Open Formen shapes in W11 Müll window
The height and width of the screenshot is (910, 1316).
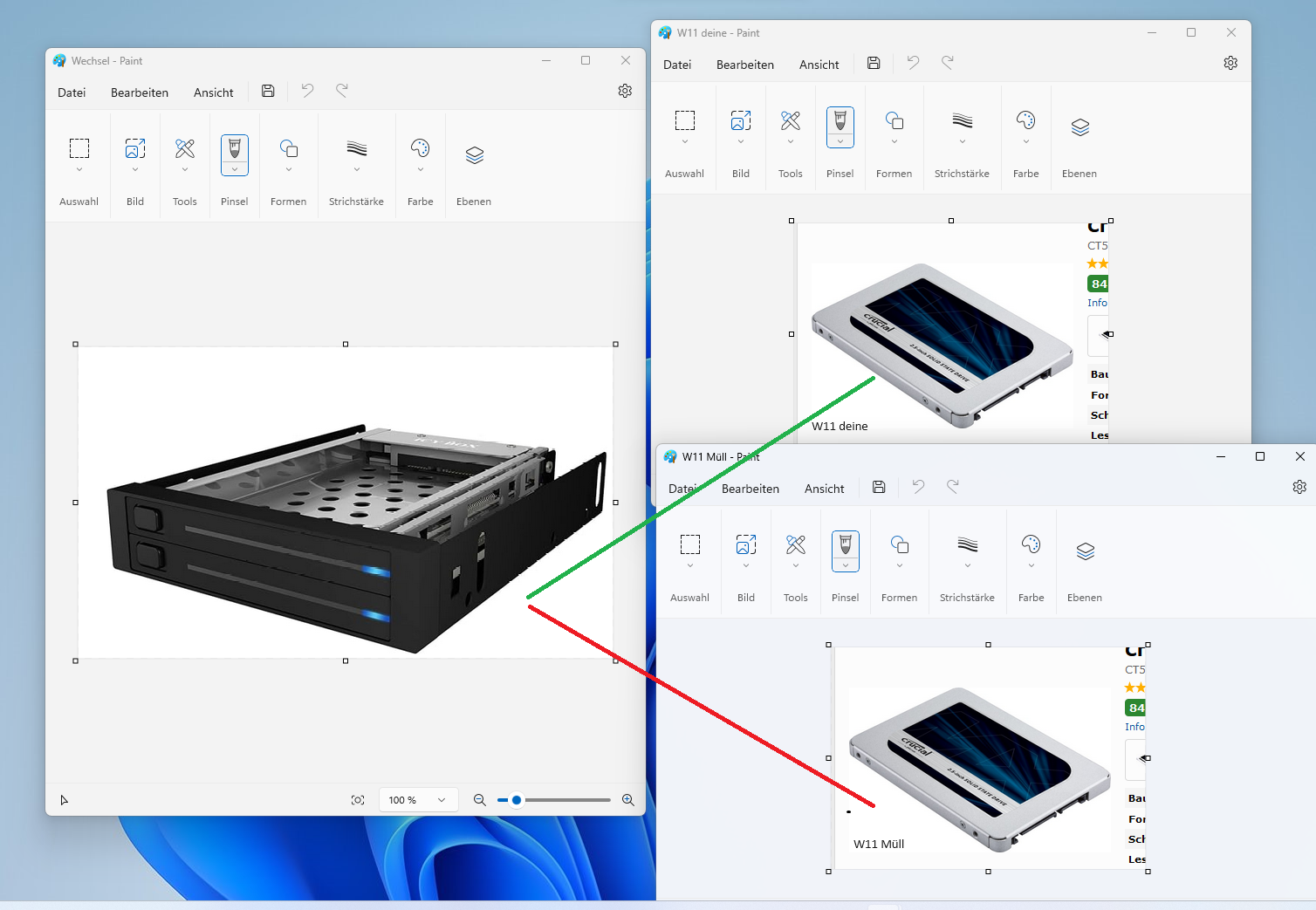click(x=900, y=544)
